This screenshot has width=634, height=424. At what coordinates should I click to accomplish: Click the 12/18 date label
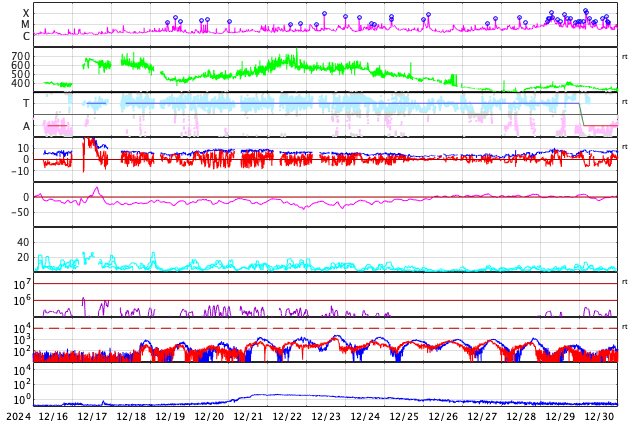[131, 416]
